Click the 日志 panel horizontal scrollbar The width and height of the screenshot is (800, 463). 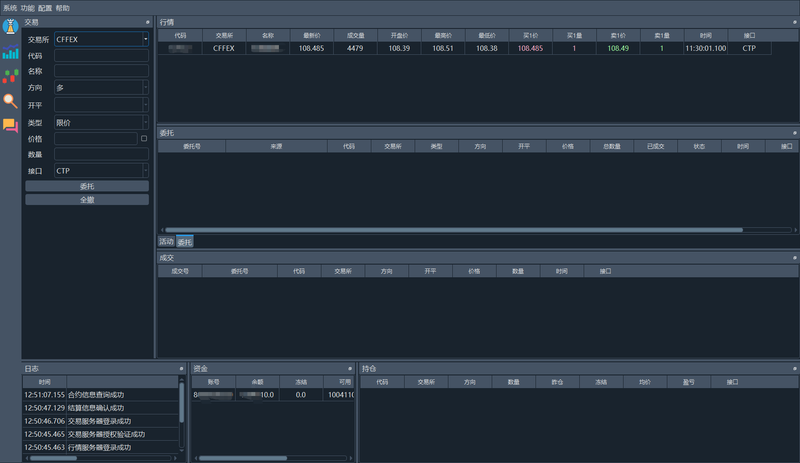[53, 458]
